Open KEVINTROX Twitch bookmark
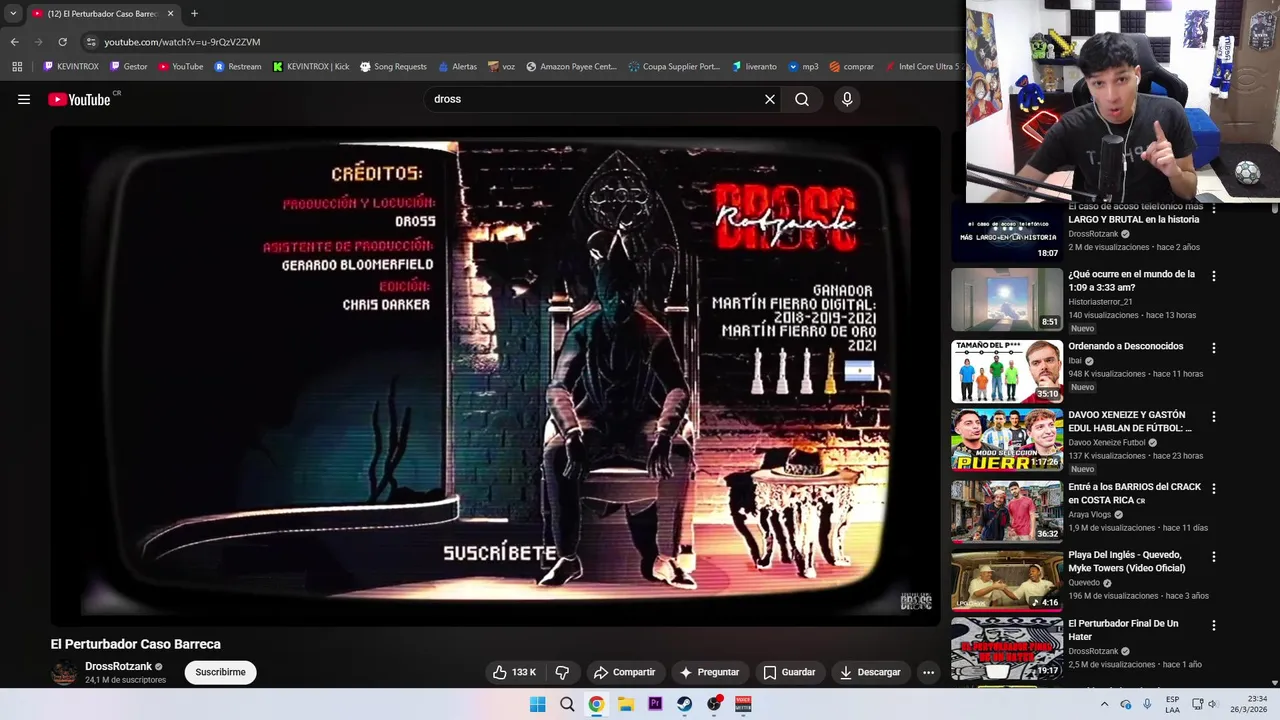The image size is (1280, 720). [70, 67]
